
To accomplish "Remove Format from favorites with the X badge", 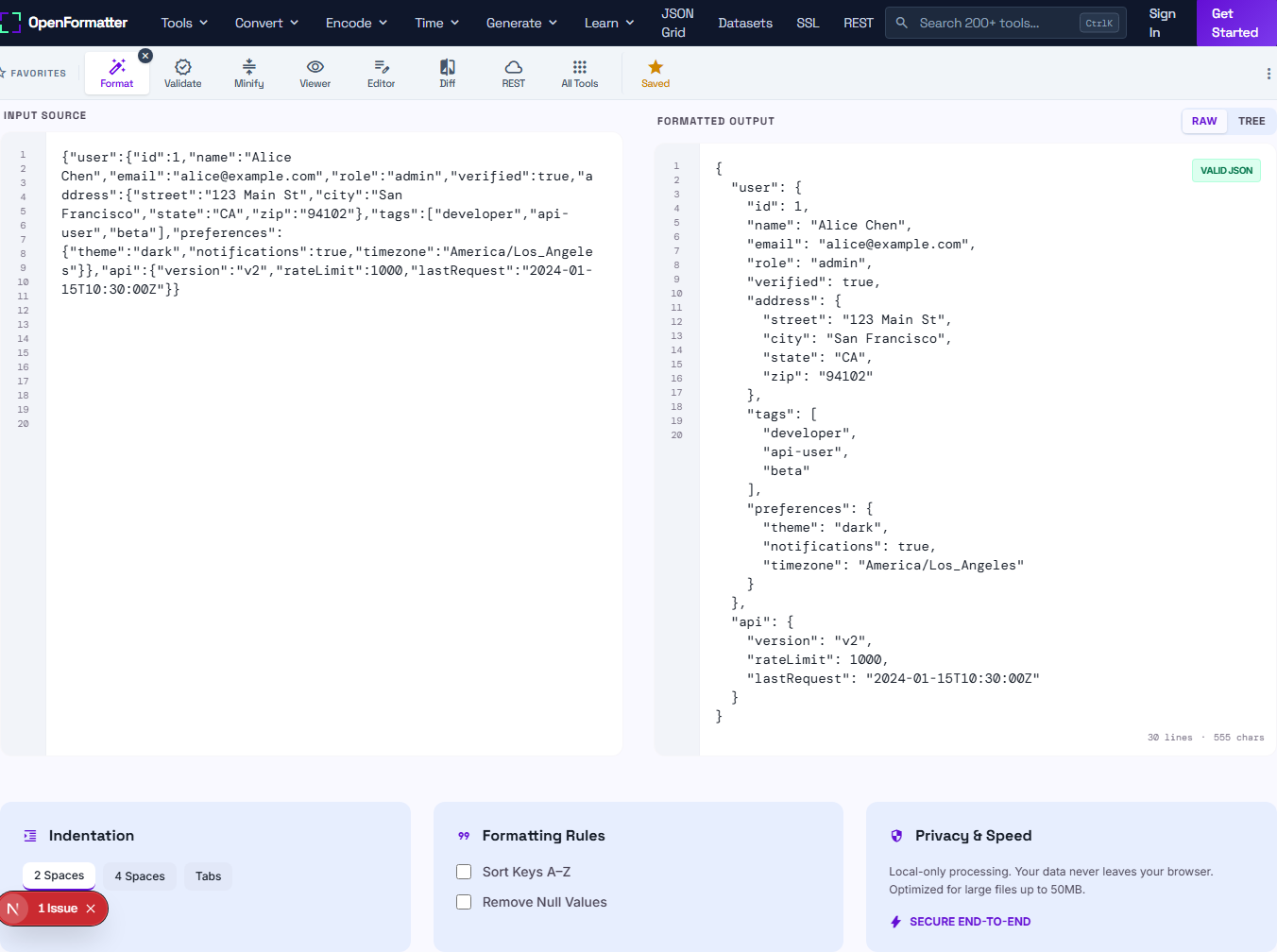I will point(145,56).
